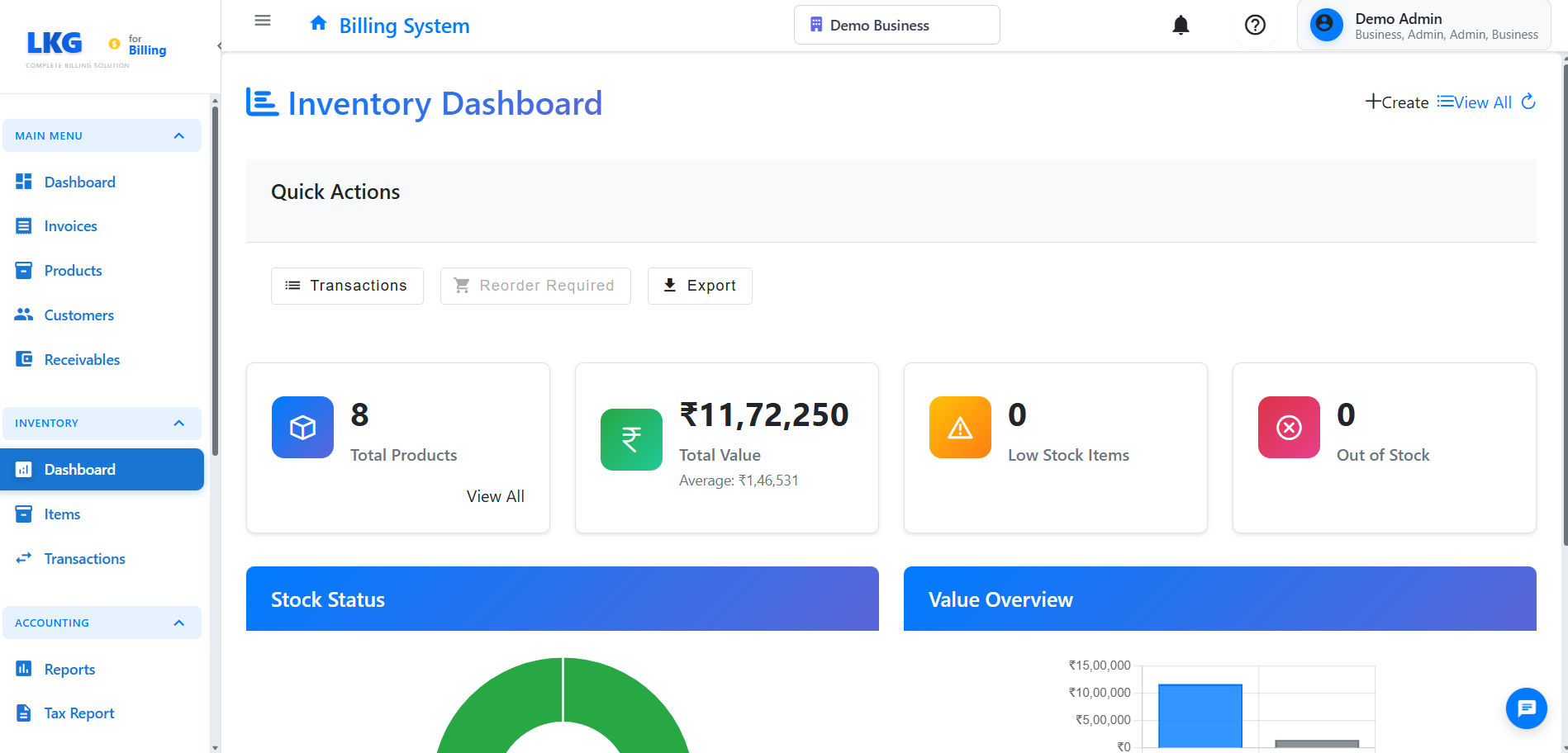Click the Export button in Quick Actions
Screen dimensions: 1568x753
699,286
